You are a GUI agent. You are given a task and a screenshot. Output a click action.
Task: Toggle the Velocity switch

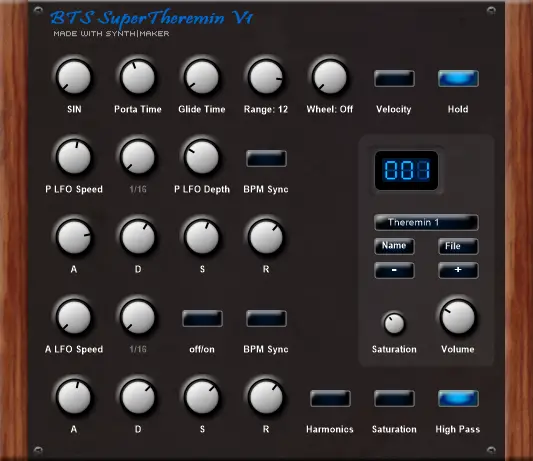[x=394, y=79]
